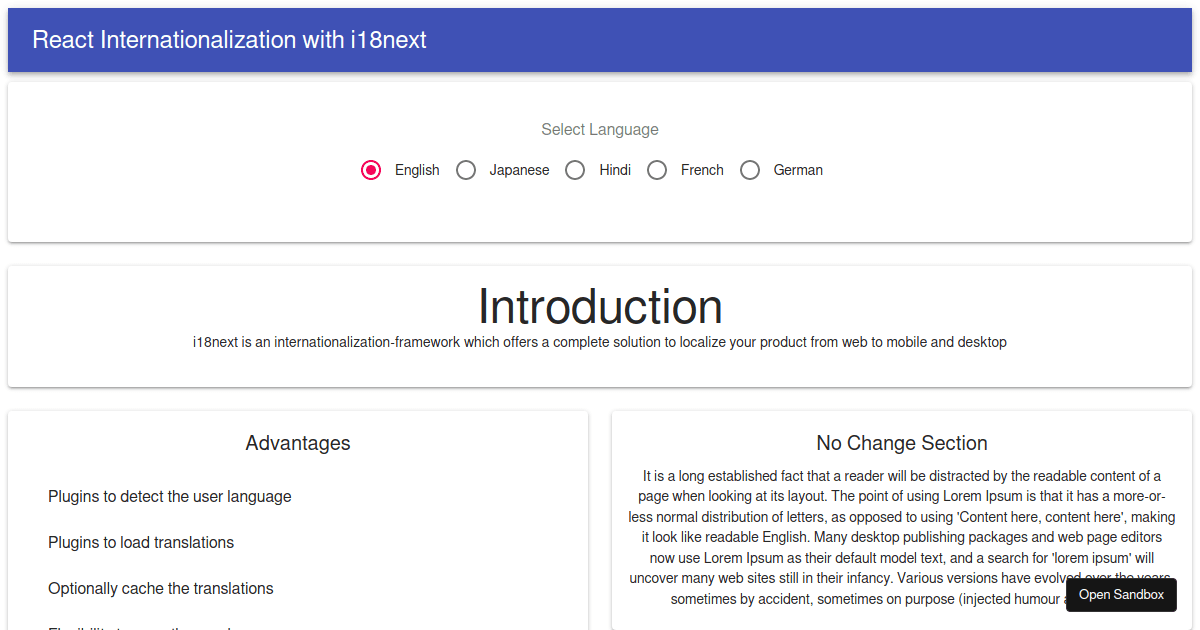Viewport: 1200px width, 630px height.
Task: Click the No Change Section heading
Action: (x=901, y=443)
